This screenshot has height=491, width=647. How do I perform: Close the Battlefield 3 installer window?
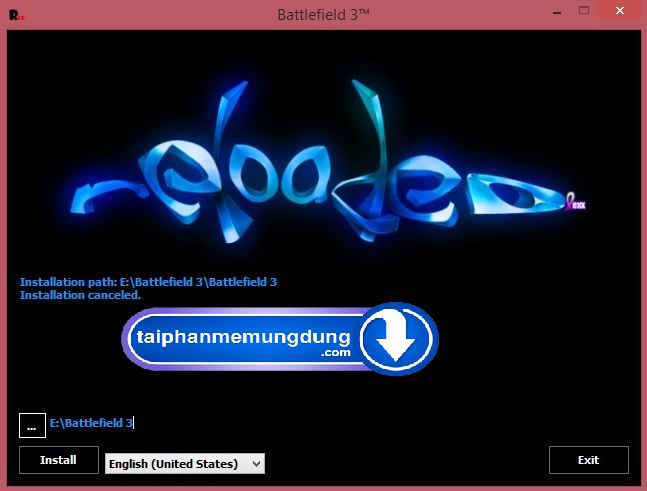tap(620, 11)
